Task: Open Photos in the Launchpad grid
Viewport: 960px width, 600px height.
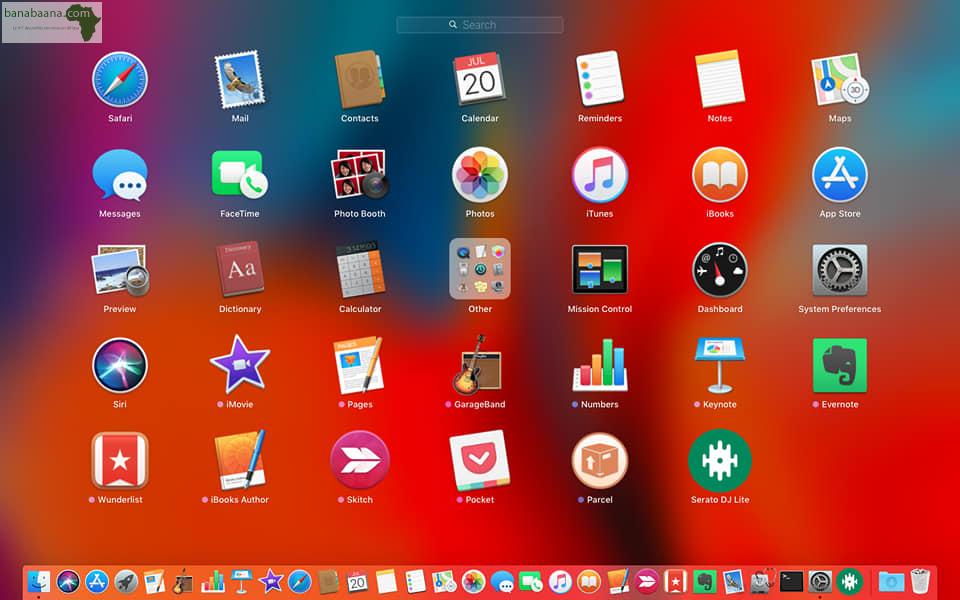Action: tap(479, 175)
